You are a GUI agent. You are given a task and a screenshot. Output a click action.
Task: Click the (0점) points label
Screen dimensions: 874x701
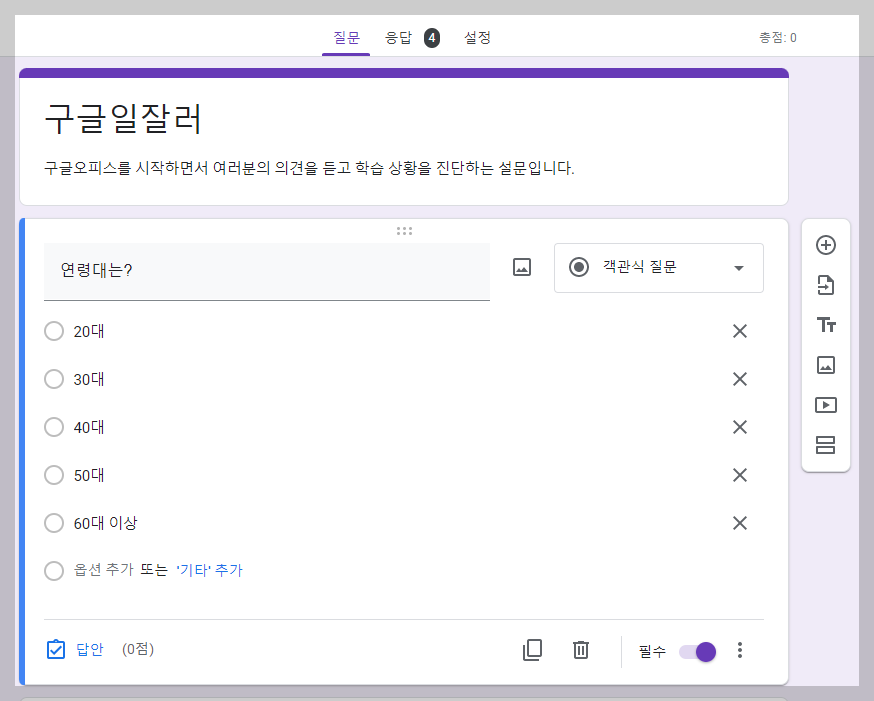(x=138, y=649)
